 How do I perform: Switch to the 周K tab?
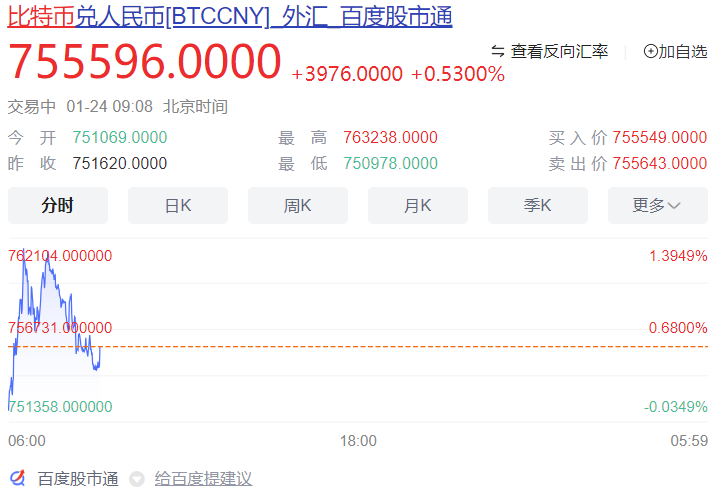(298, 205)
